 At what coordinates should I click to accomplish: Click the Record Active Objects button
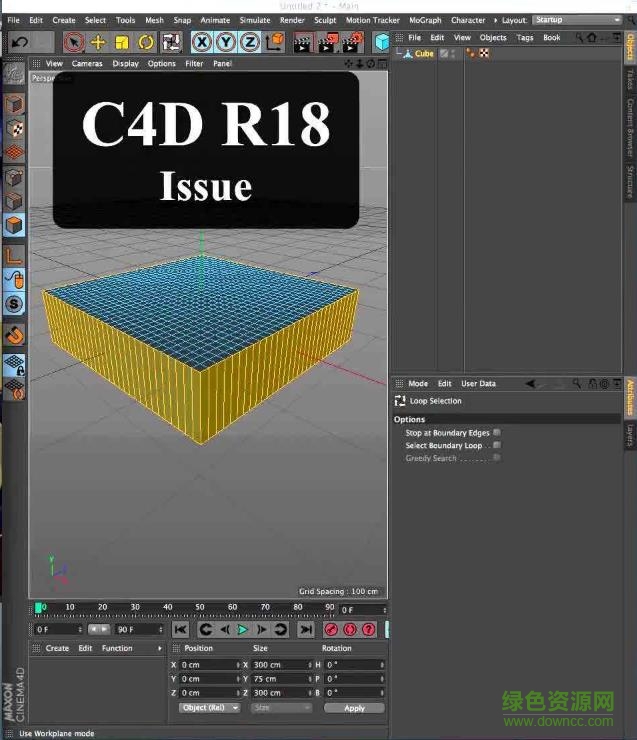click(331, 629)
